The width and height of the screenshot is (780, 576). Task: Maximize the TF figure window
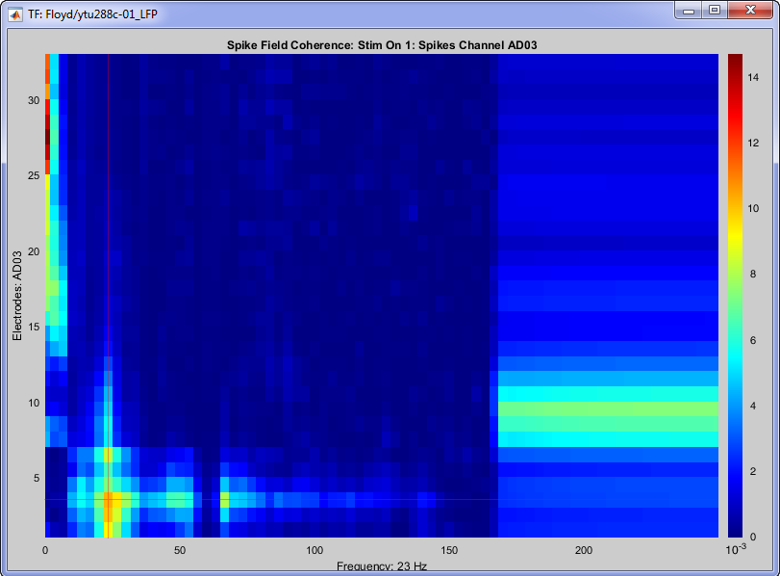click(x=714, y=10)
